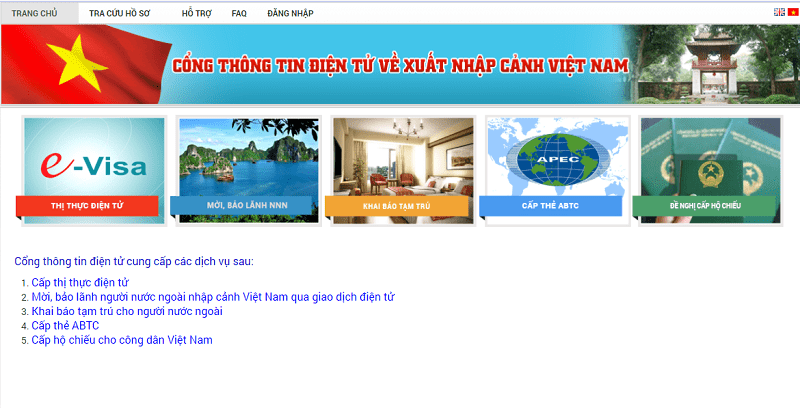
Task: Open the TRANG CHỦ menu item
Action: tap(34, 13)
